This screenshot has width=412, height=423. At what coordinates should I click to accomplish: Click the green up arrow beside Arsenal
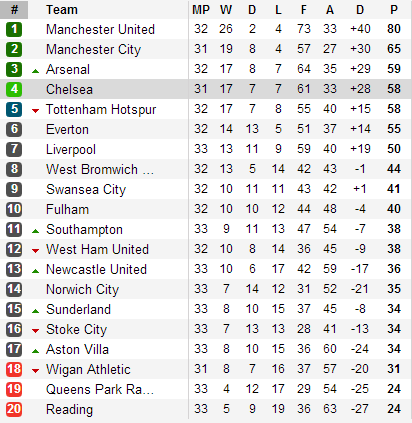(x=35, y=71)
